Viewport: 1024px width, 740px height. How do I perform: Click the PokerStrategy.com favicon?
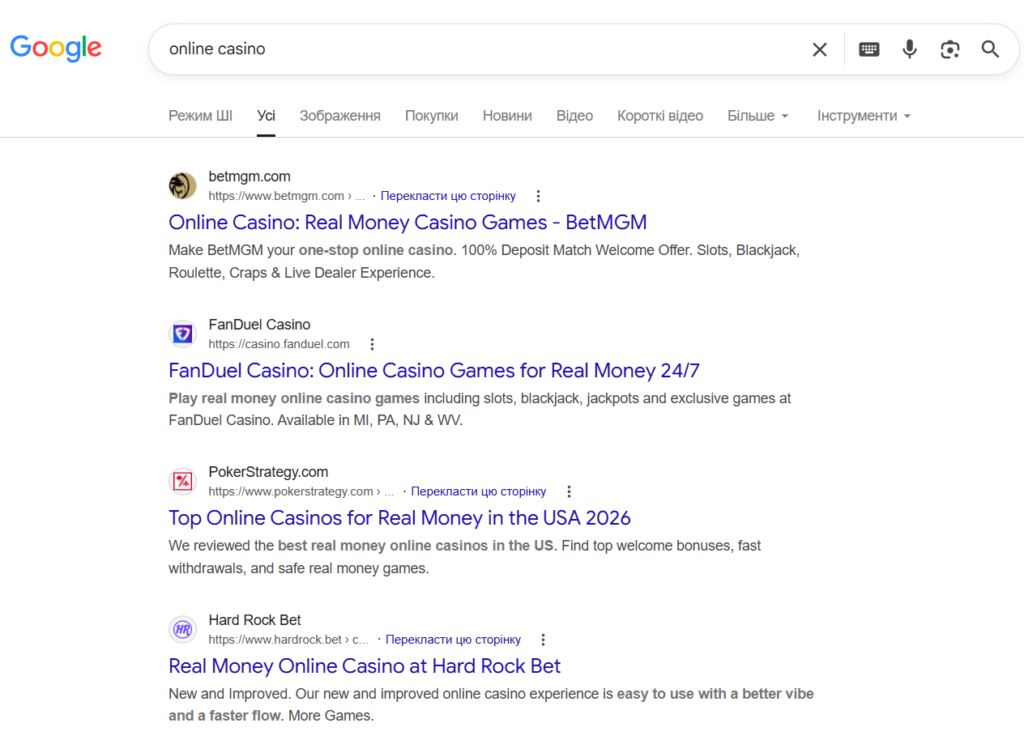point(182,481)
